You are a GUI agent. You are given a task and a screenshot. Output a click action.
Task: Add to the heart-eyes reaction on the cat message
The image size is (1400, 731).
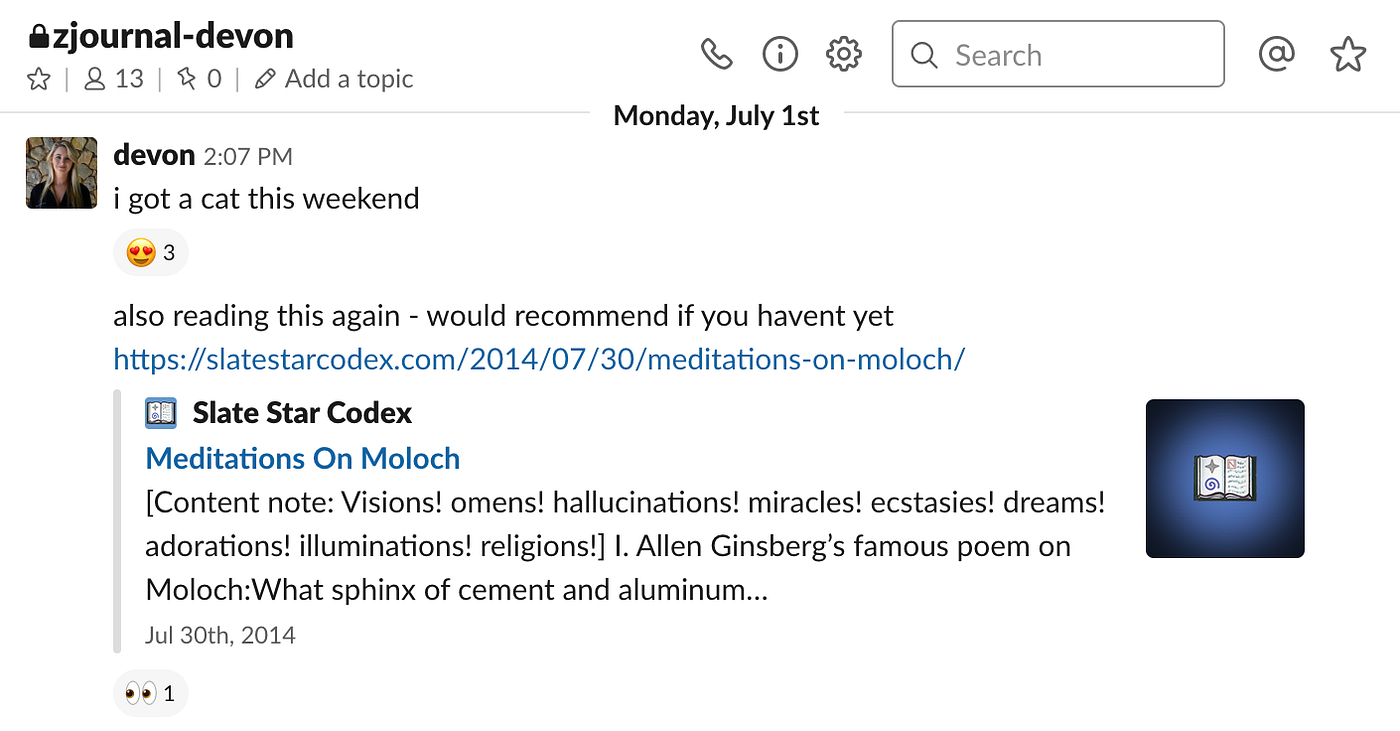150,252
